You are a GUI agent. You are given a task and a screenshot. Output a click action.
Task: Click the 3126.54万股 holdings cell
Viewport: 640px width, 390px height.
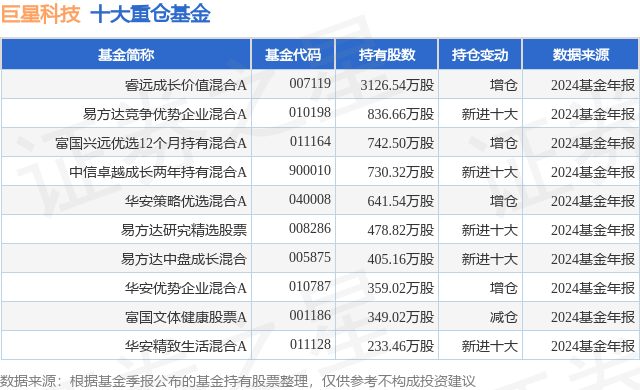pos(397,85)
